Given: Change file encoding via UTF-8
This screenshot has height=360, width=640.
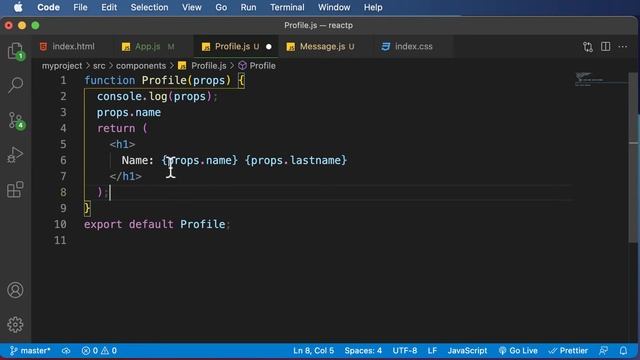Looking at the screenshot, I should tap(405, 351).
